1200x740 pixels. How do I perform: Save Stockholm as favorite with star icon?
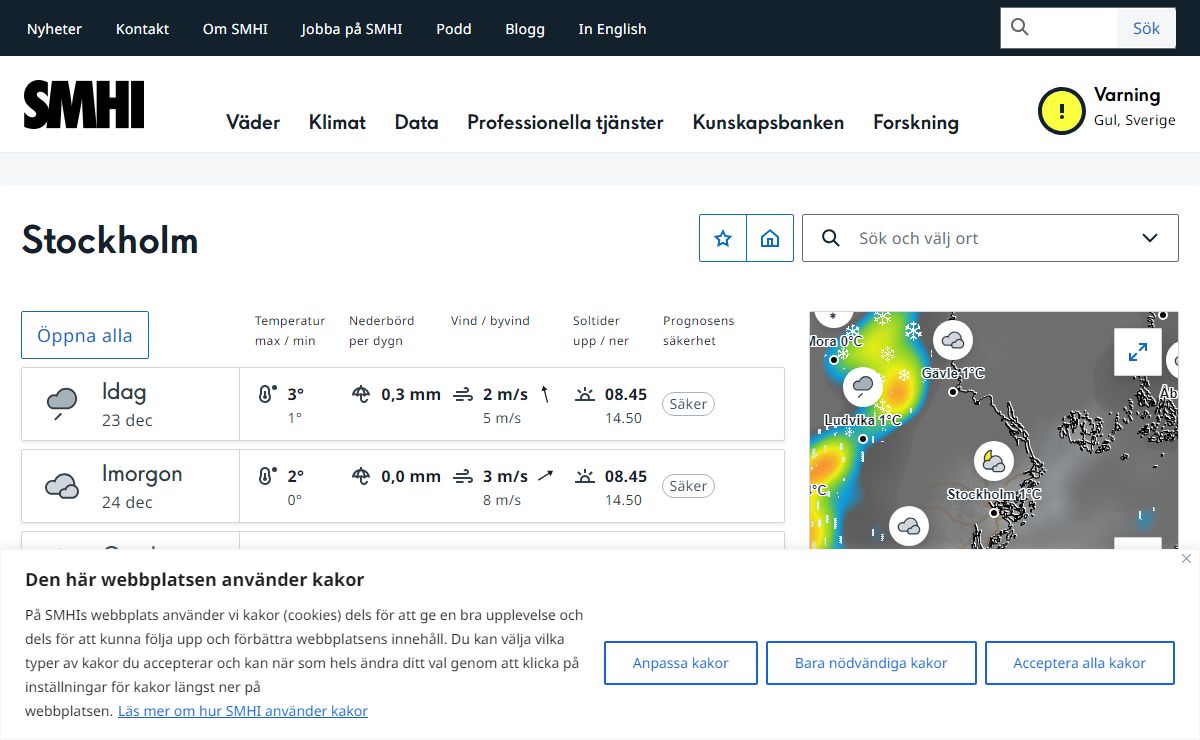point(723,238)
